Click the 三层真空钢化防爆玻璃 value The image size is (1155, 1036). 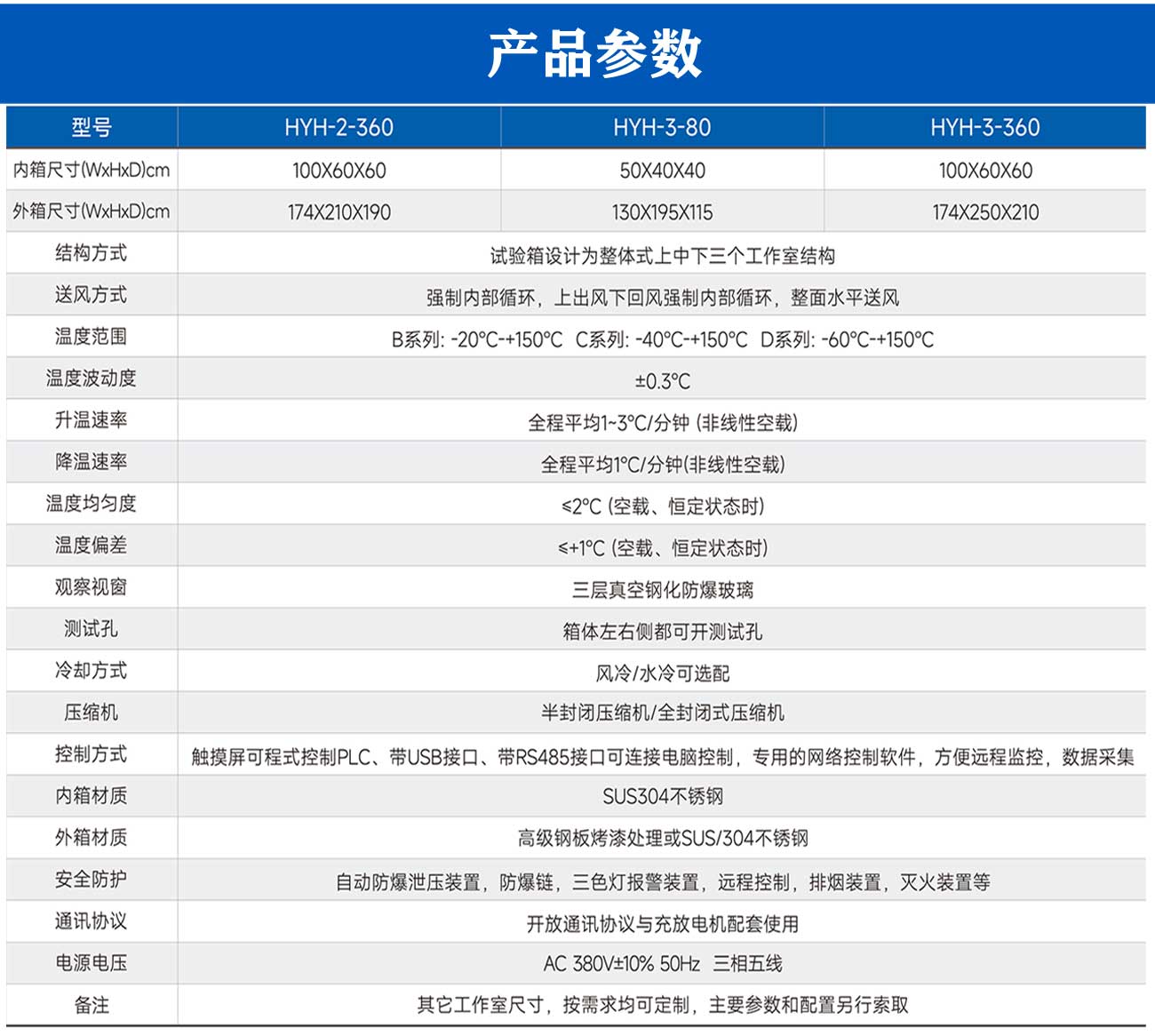tap(662, 591)
